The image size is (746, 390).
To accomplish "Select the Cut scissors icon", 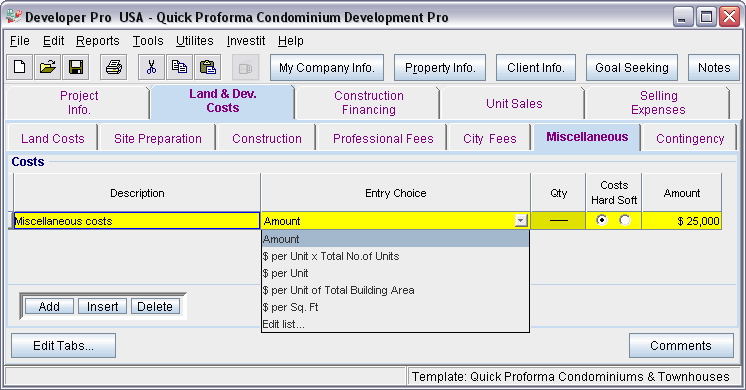I will coord(151,67).
